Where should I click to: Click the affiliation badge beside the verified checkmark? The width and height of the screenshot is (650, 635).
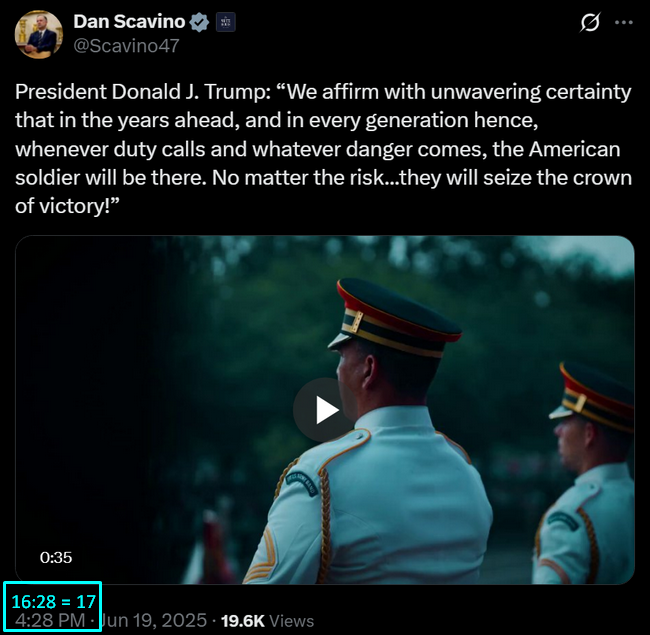click(226, 22)
